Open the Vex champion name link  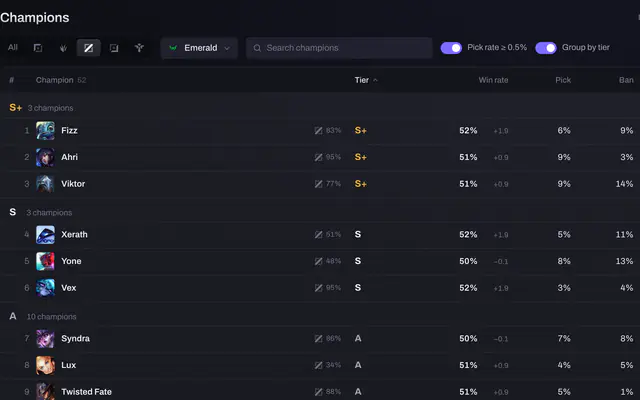click(69, 288)
